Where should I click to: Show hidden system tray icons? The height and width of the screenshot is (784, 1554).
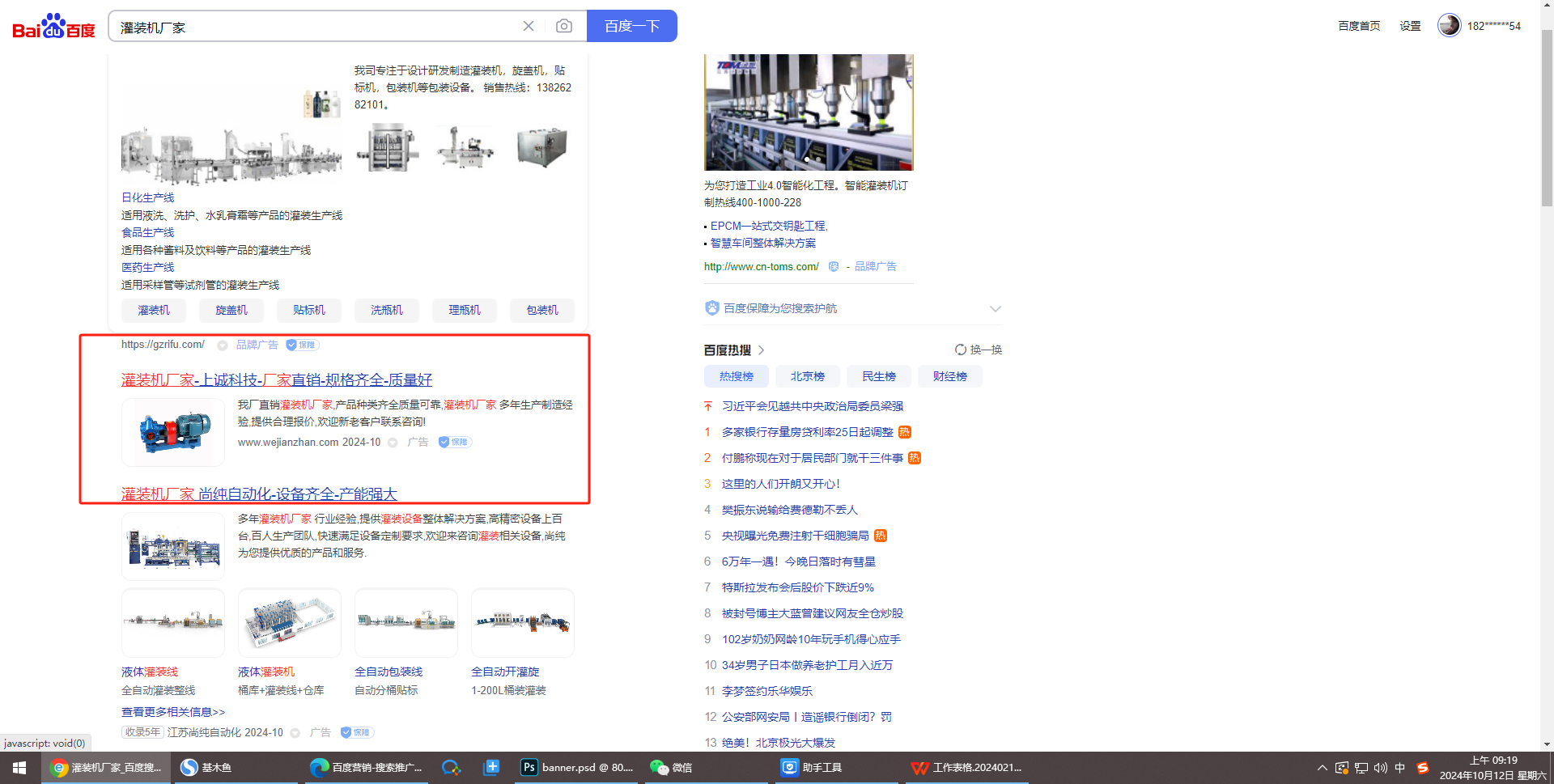[1323, 768]
